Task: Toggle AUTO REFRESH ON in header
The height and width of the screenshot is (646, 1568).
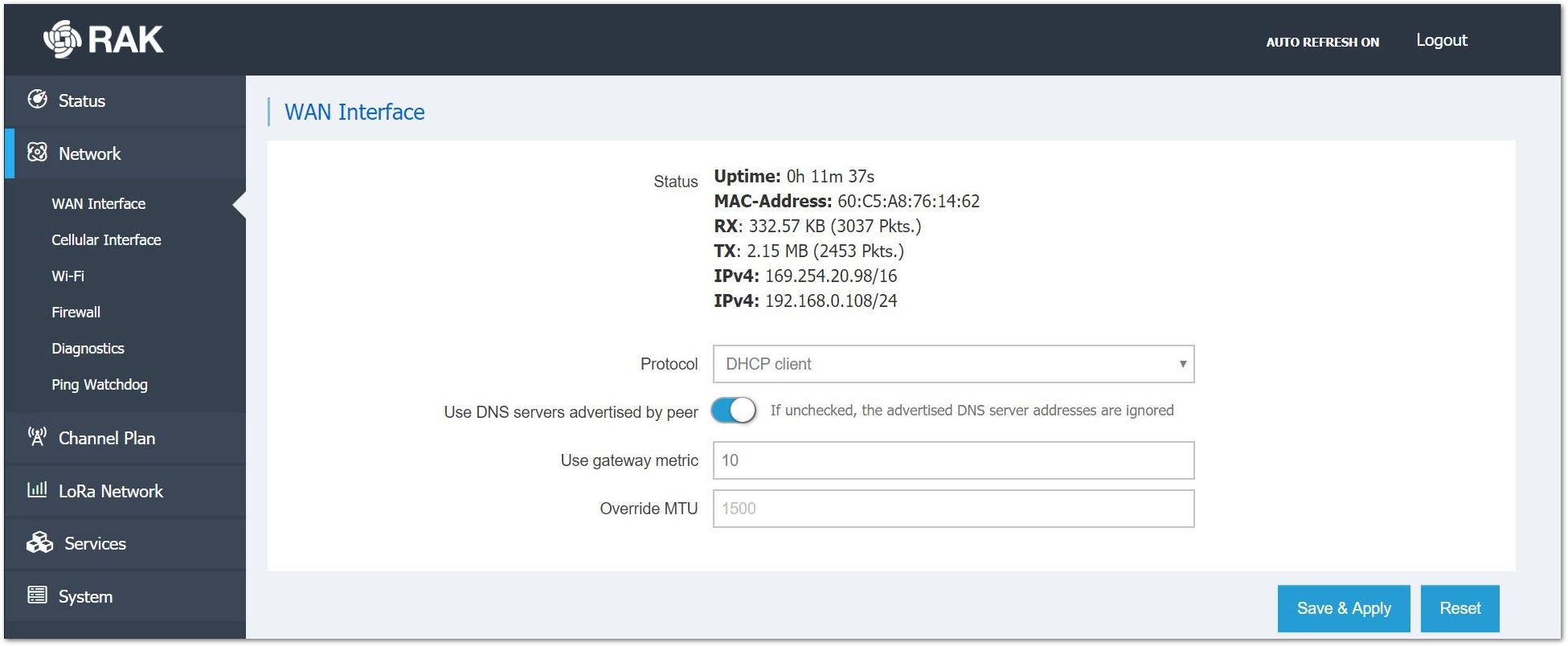Action: point(1322,42)
